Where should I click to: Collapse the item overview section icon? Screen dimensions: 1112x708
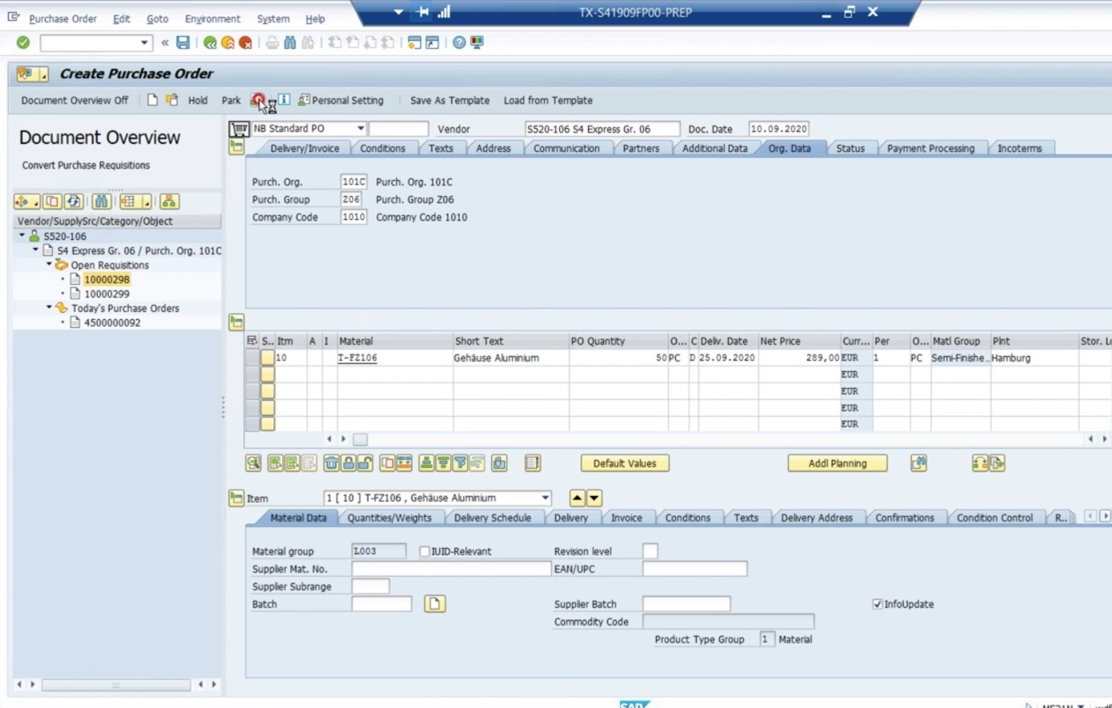[x=236, y=322]
